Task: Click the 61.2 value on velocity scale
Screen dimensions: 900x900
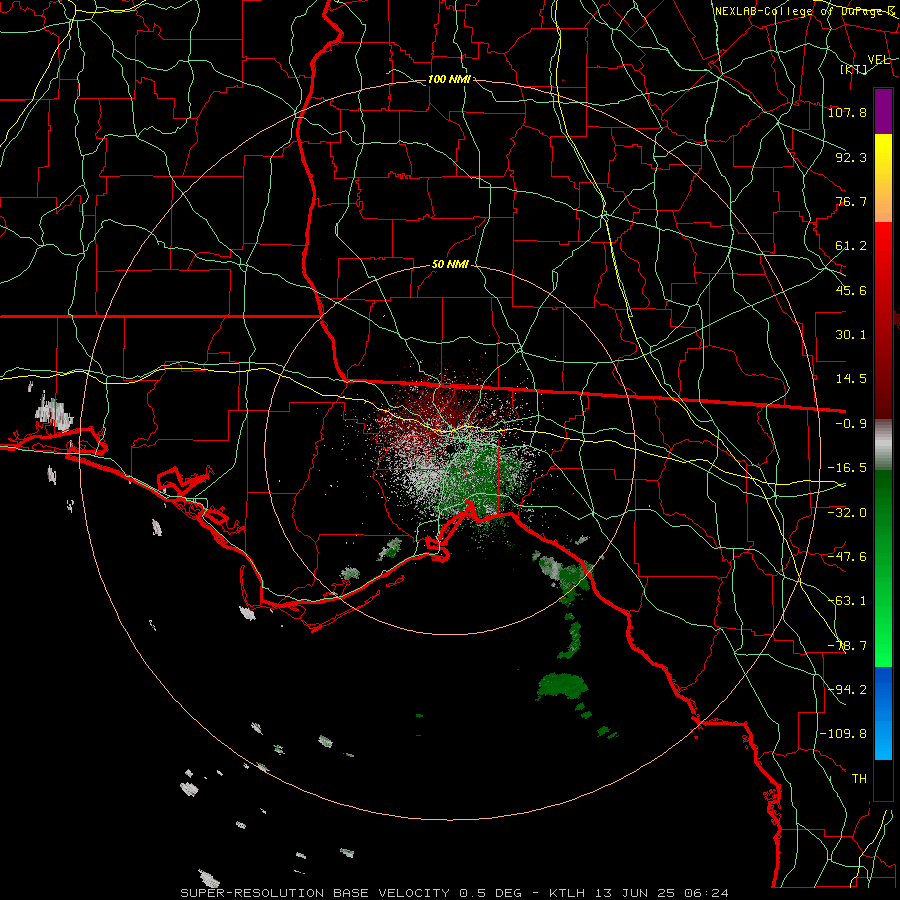Action: [851, 246]
